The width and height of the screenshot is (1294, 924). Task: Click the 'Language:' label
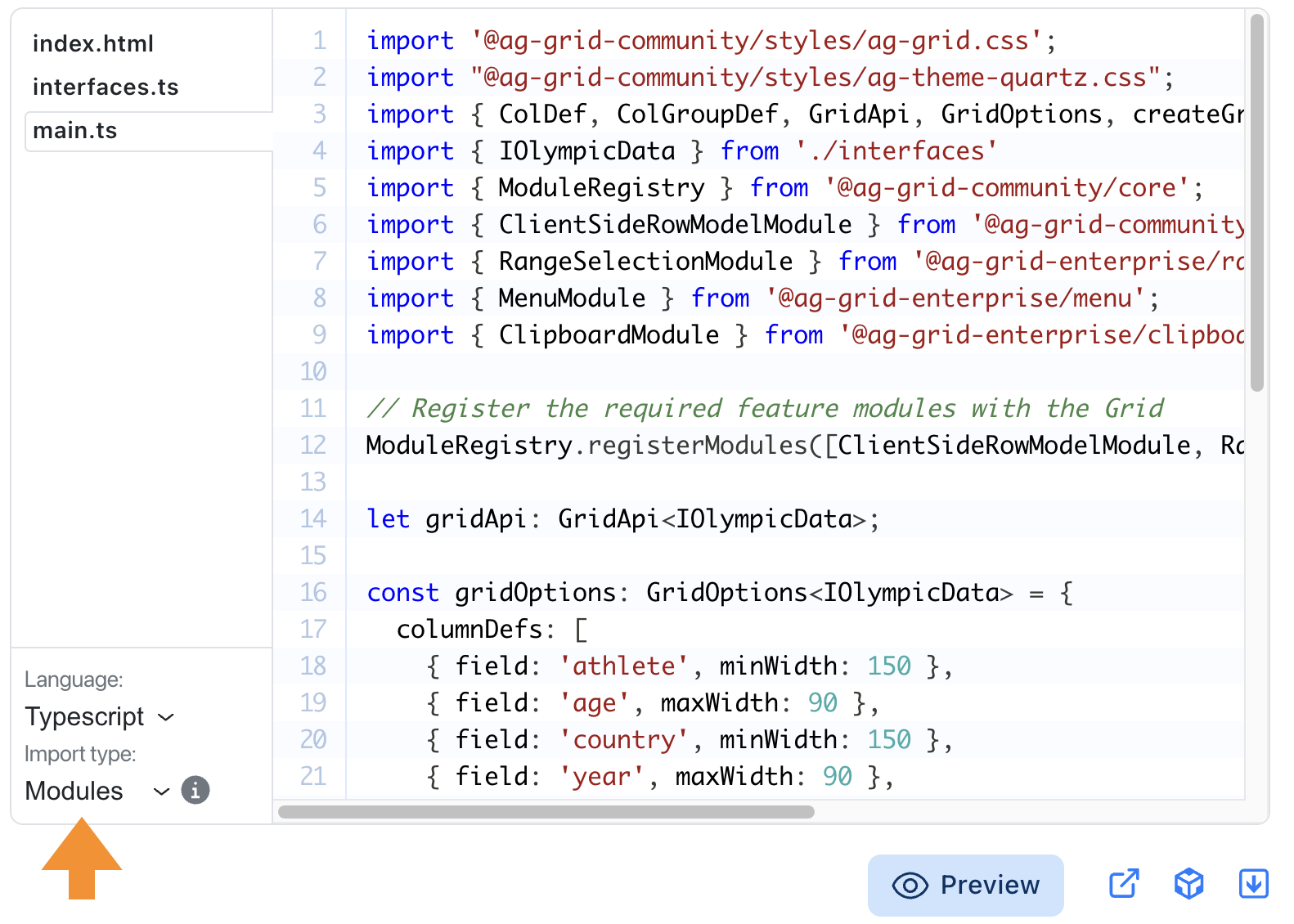[74, 680]
